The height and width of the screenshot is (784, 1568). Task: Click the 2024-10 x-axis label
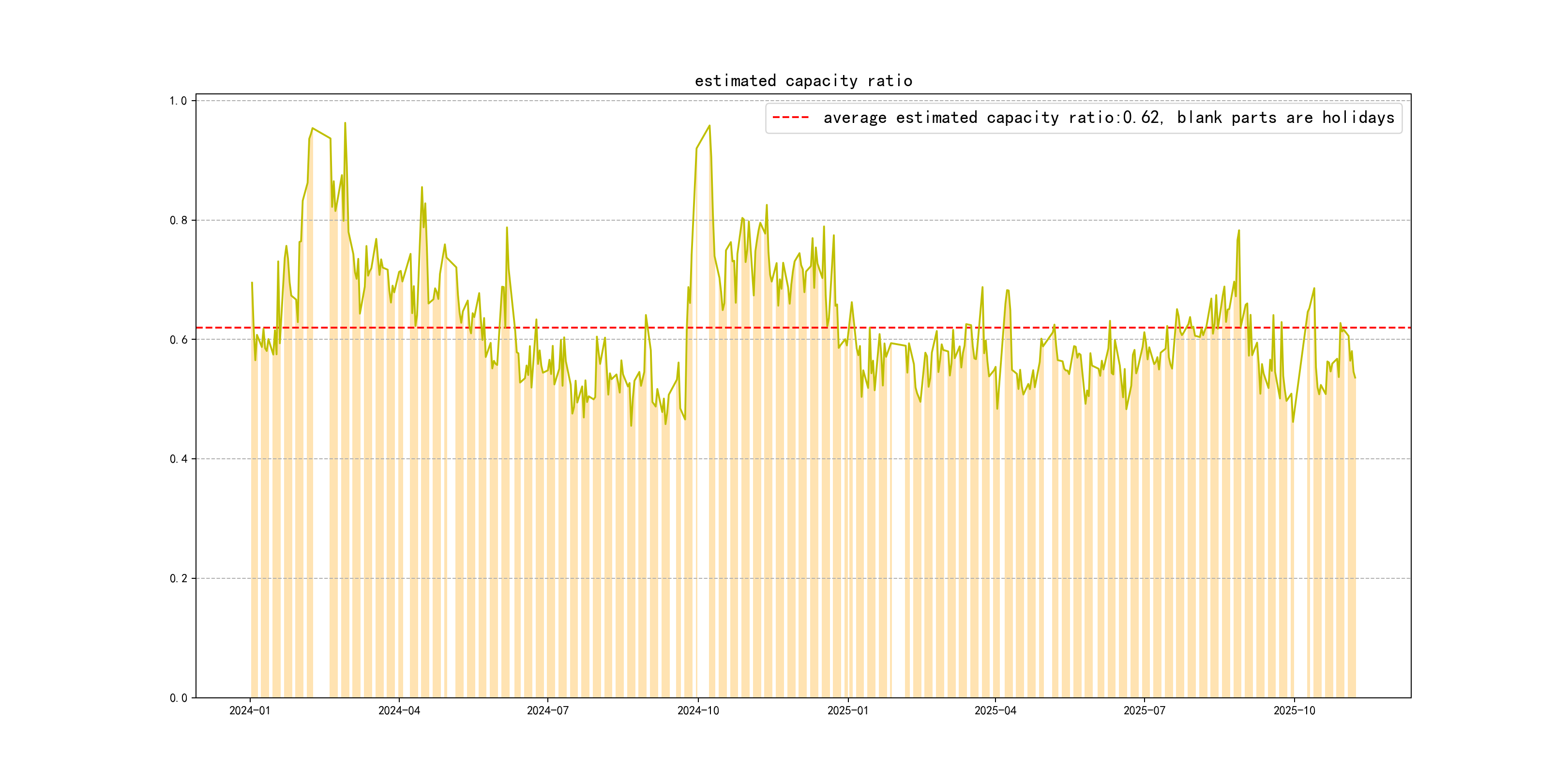tap(698, 710)
